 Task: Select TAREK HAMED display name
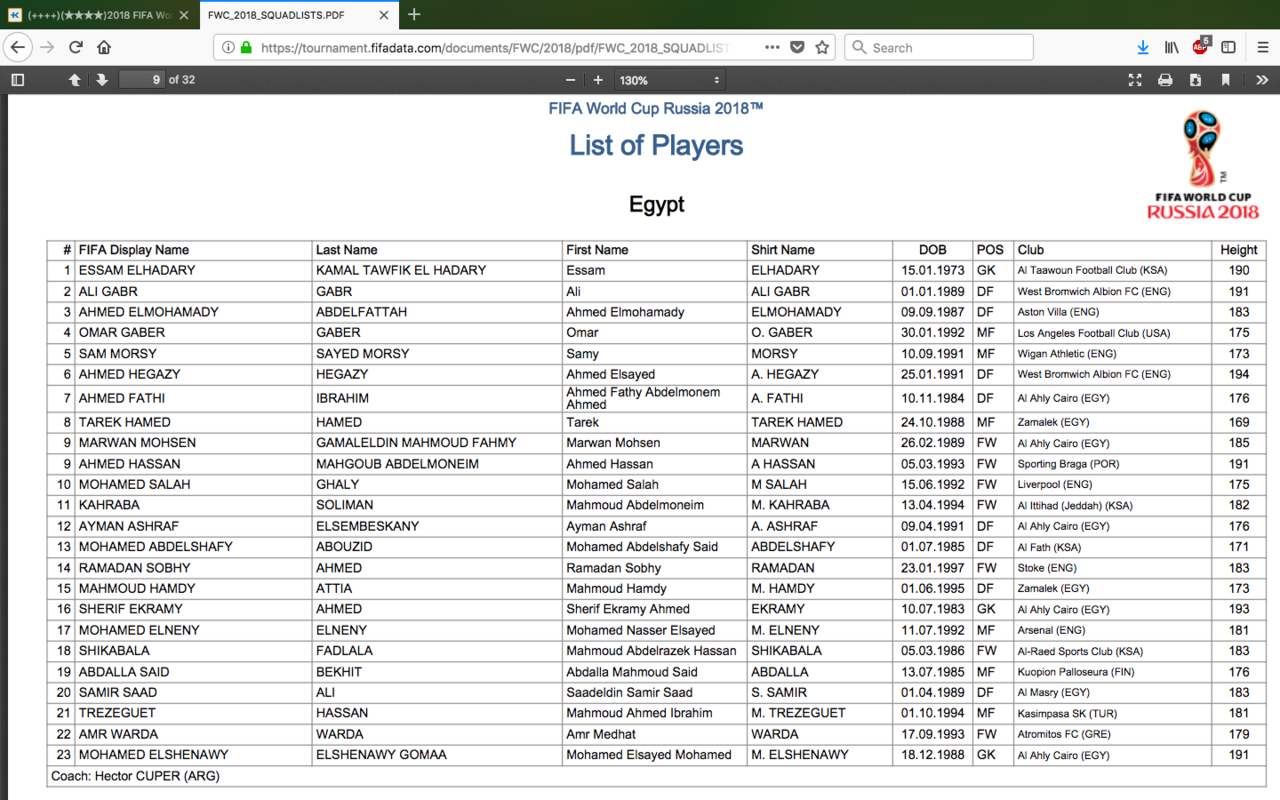pos(125,422)
